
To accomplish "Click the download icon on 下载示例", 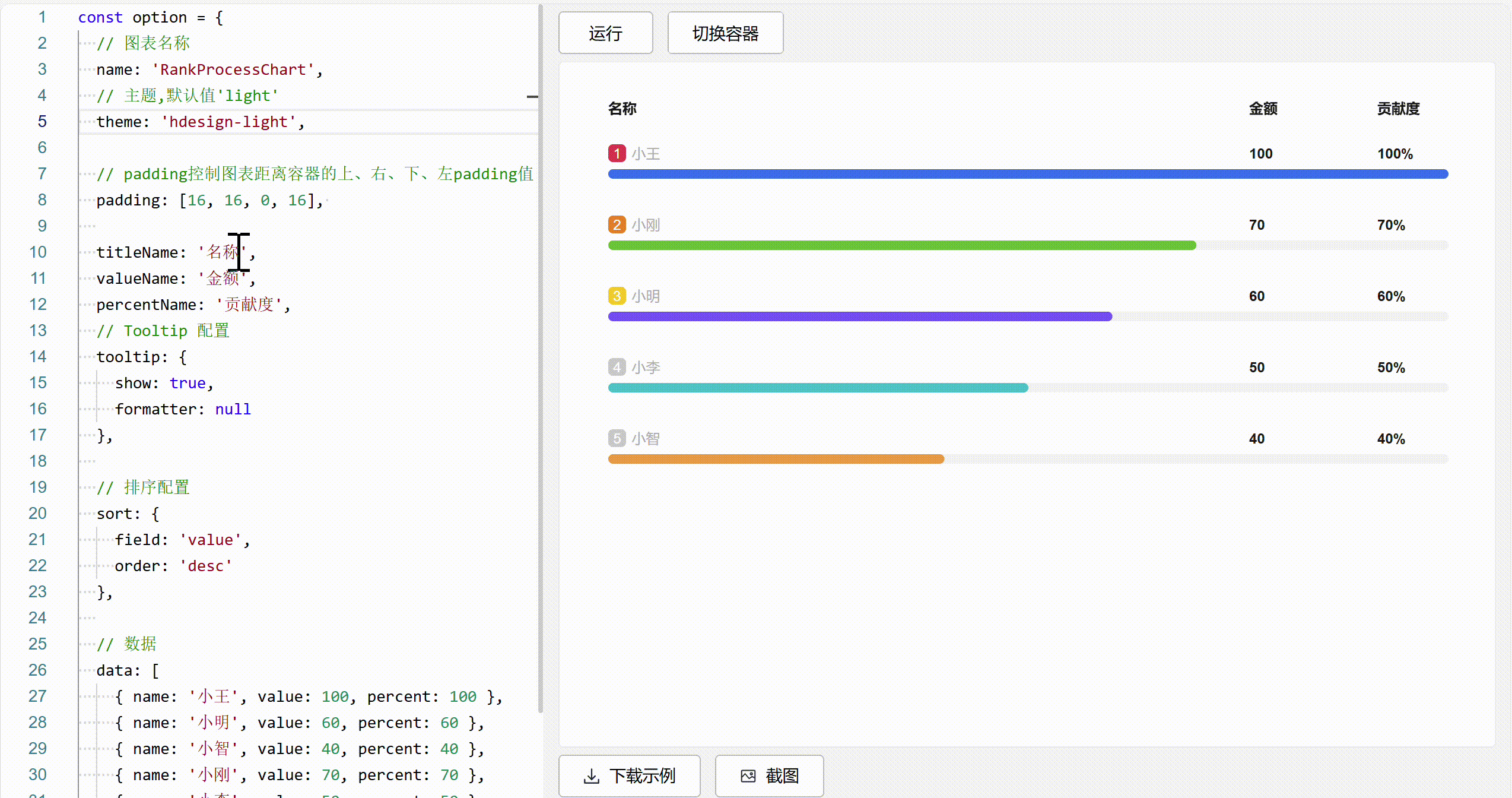I will pos(591,776).
